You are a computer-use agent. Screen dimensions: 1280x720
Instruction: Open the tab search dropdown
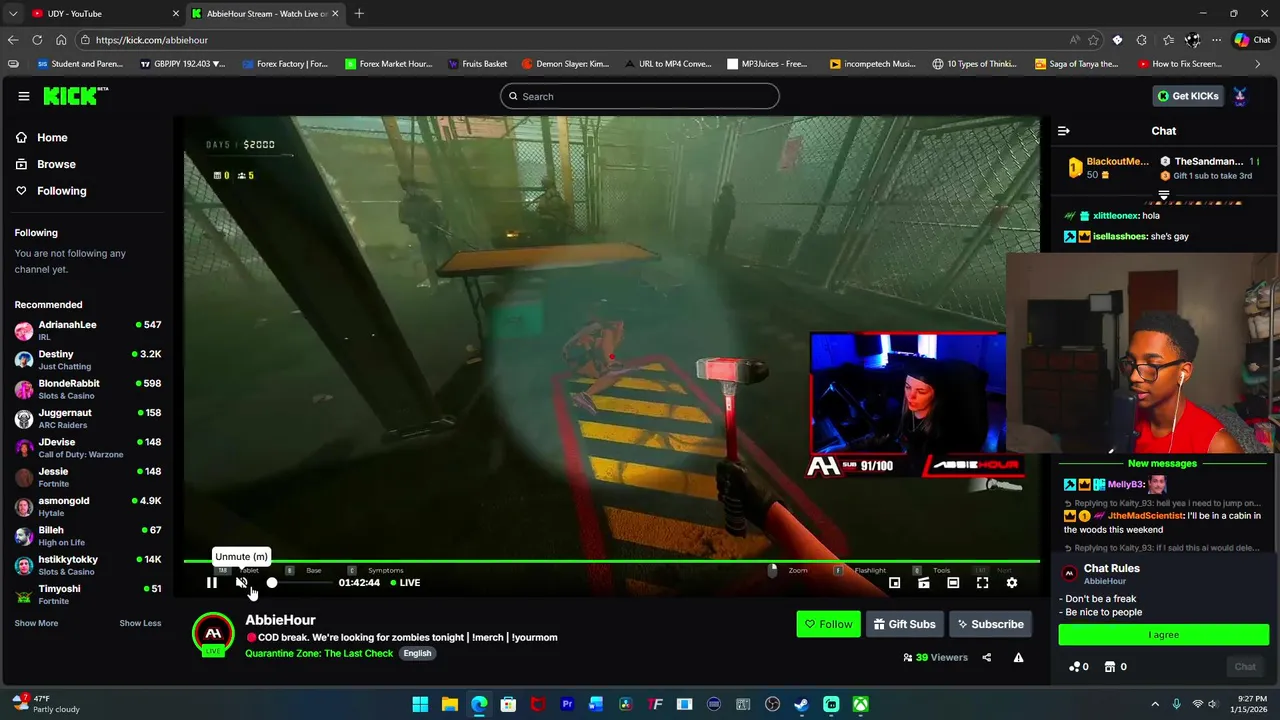click(12, 13)
